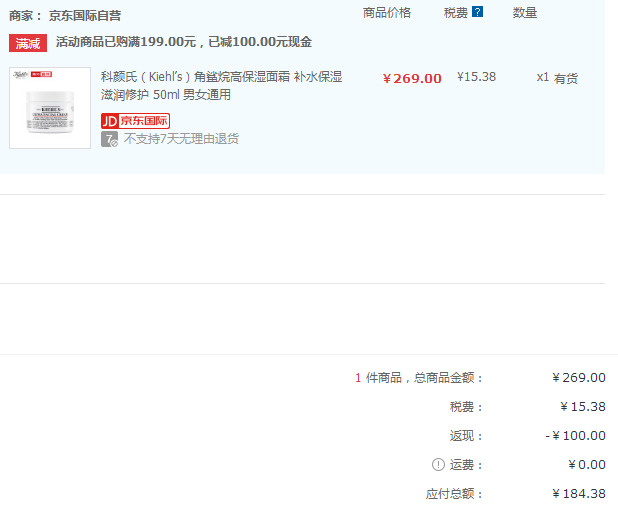The image size is (618, 511).
Task: Click the 税费 column header label
Action: [x=455, y=13]
